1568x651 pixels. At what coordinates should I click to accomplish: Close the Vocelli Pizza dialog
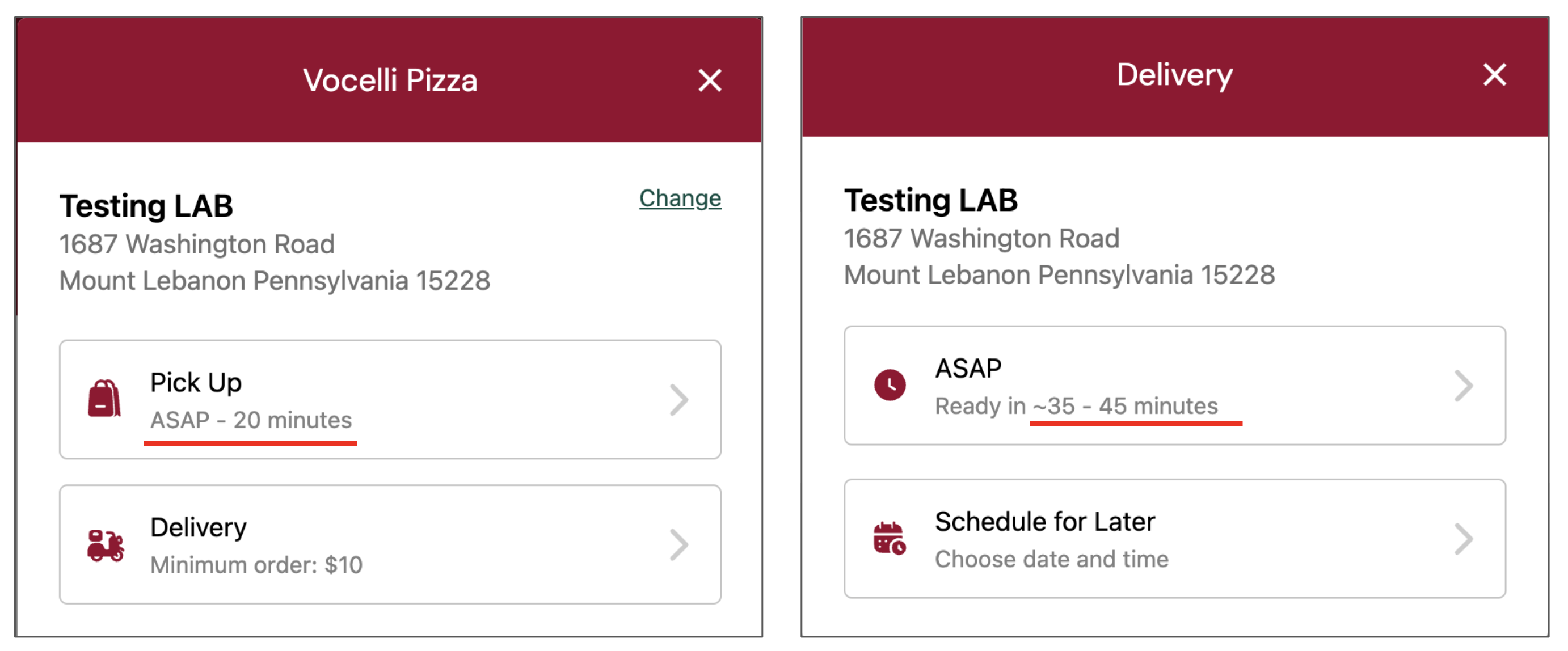710,81
